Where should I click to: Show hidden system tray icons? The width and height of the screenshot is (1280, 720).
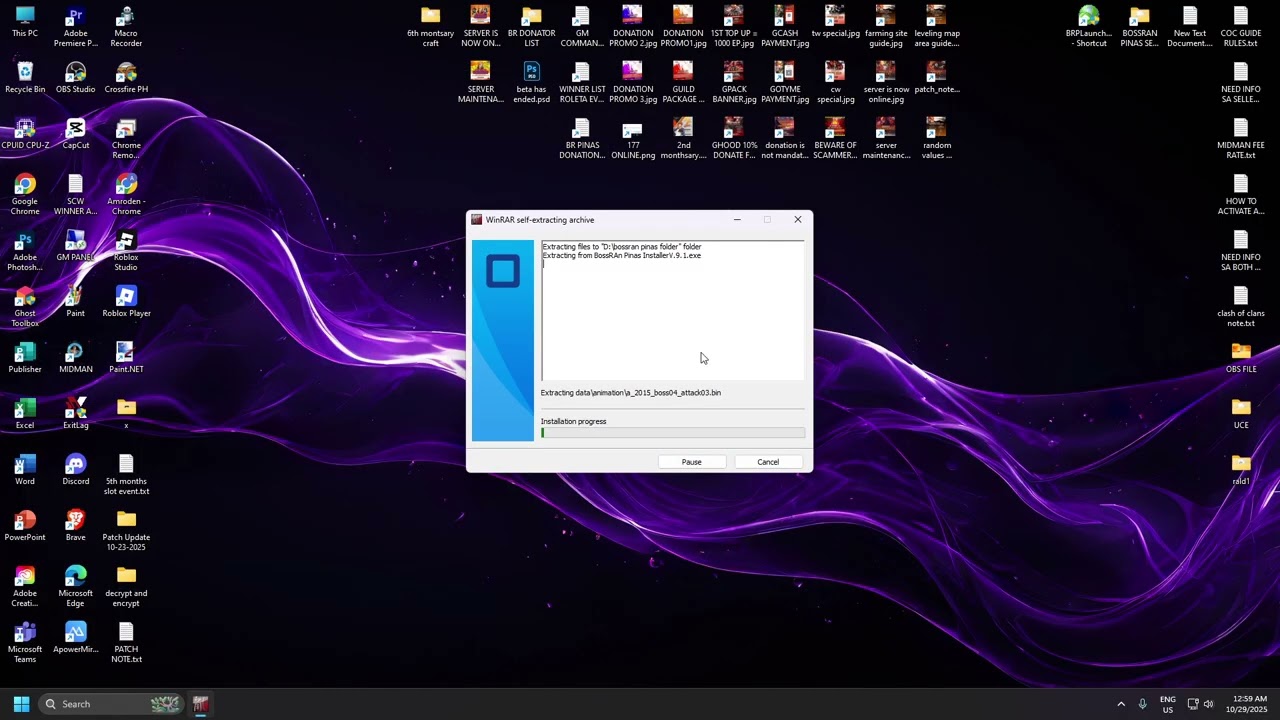click(1121, 704)
